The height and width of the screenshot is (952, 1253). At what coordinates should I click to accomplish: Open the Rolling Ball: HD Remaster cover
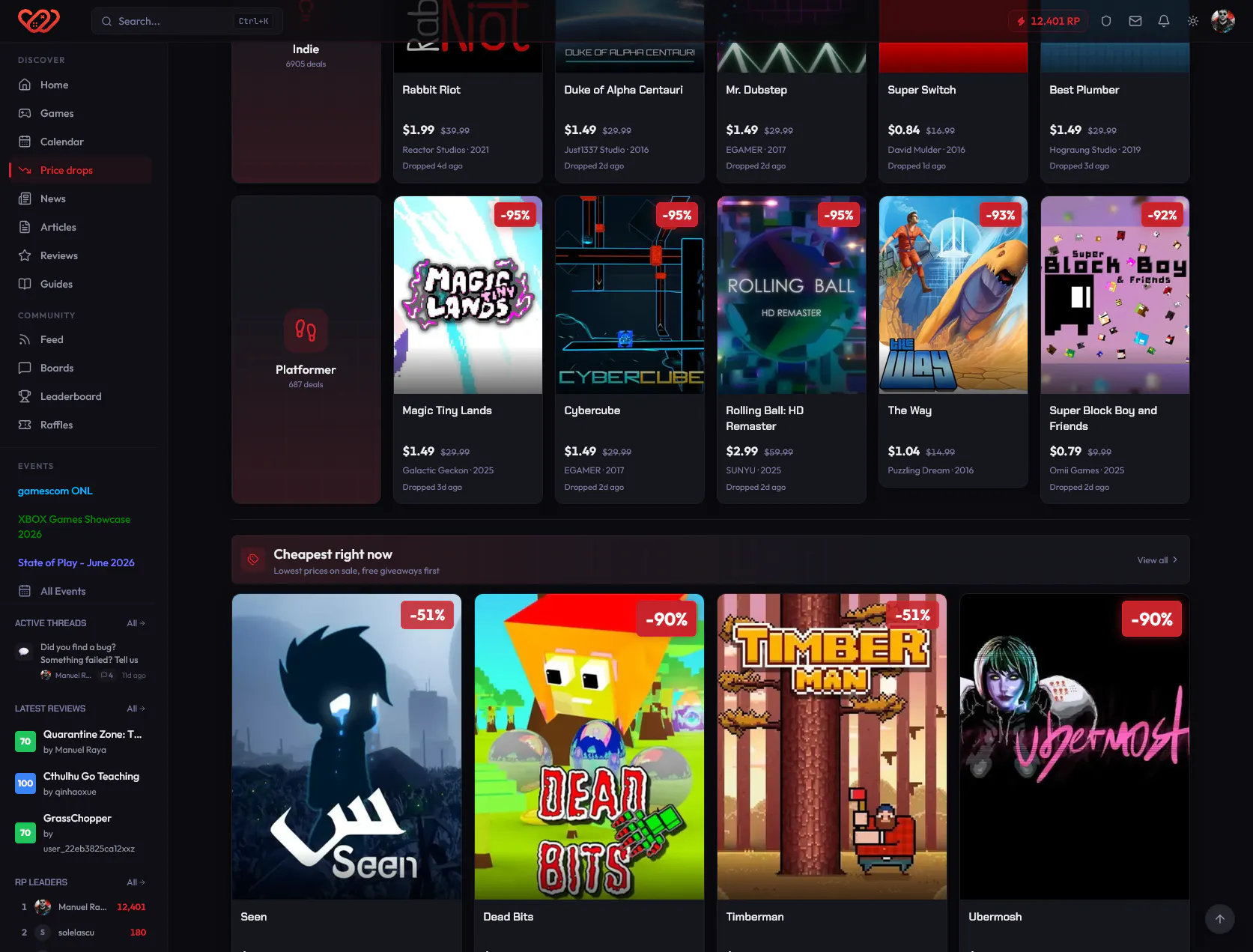(x=792, y=295)
